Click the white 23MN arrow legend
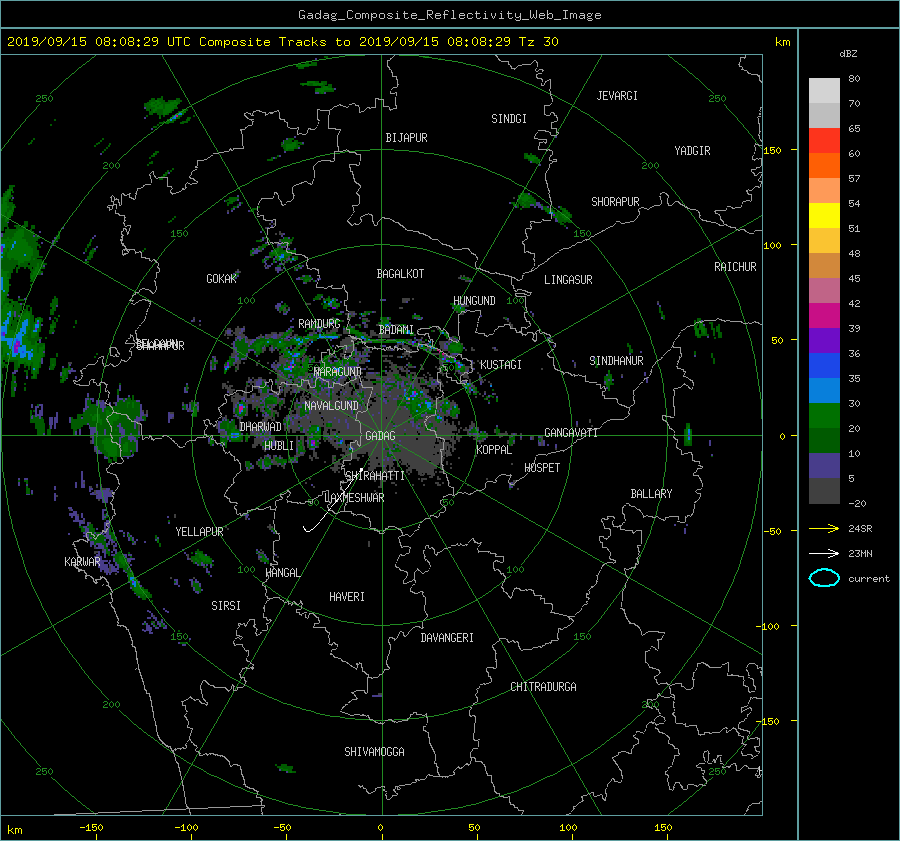Image resolution: width=900 pixels, height=841 pixels. tap(824, 553)
